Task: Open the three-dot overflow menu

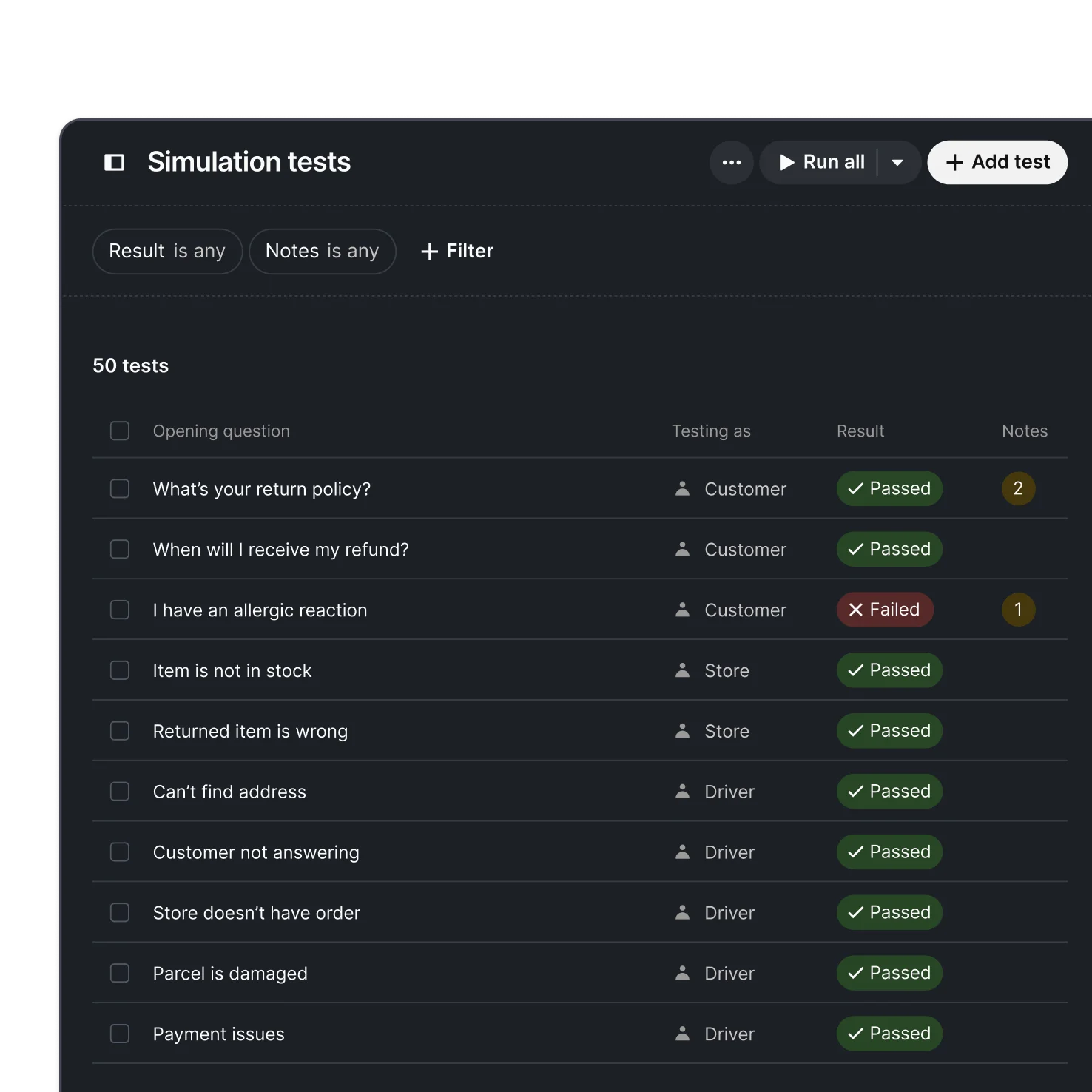Action: [x=731, y=162]
